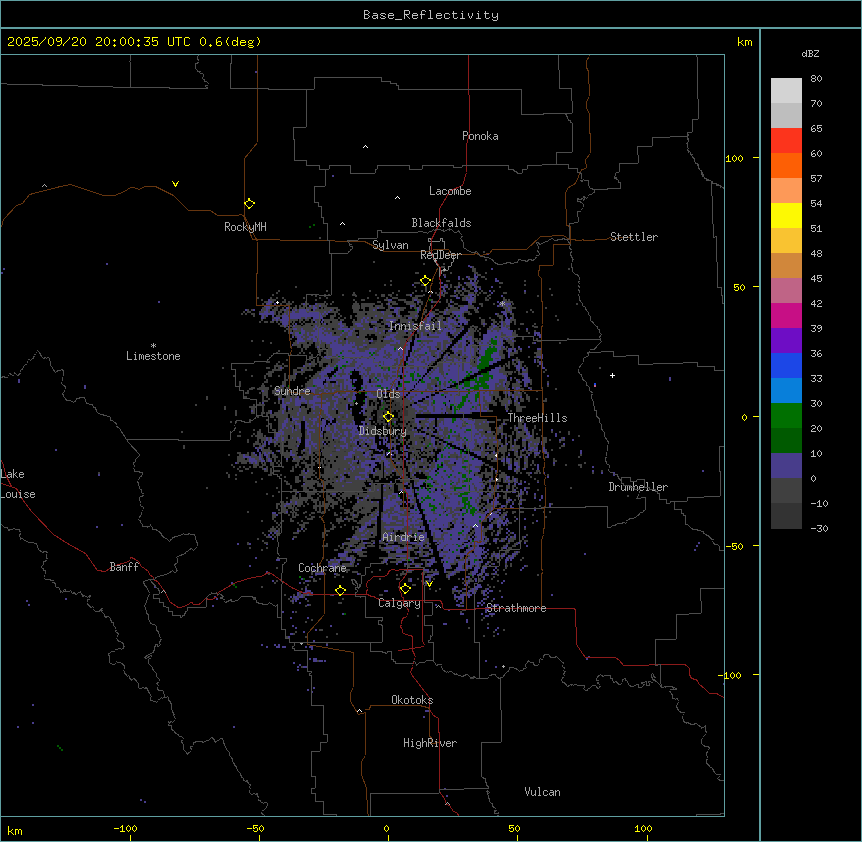Click the yellow diamond marker below Cochrane
The height and width of the screenshot is (842, 862).
pyautogui.click(x=340, y=590)
